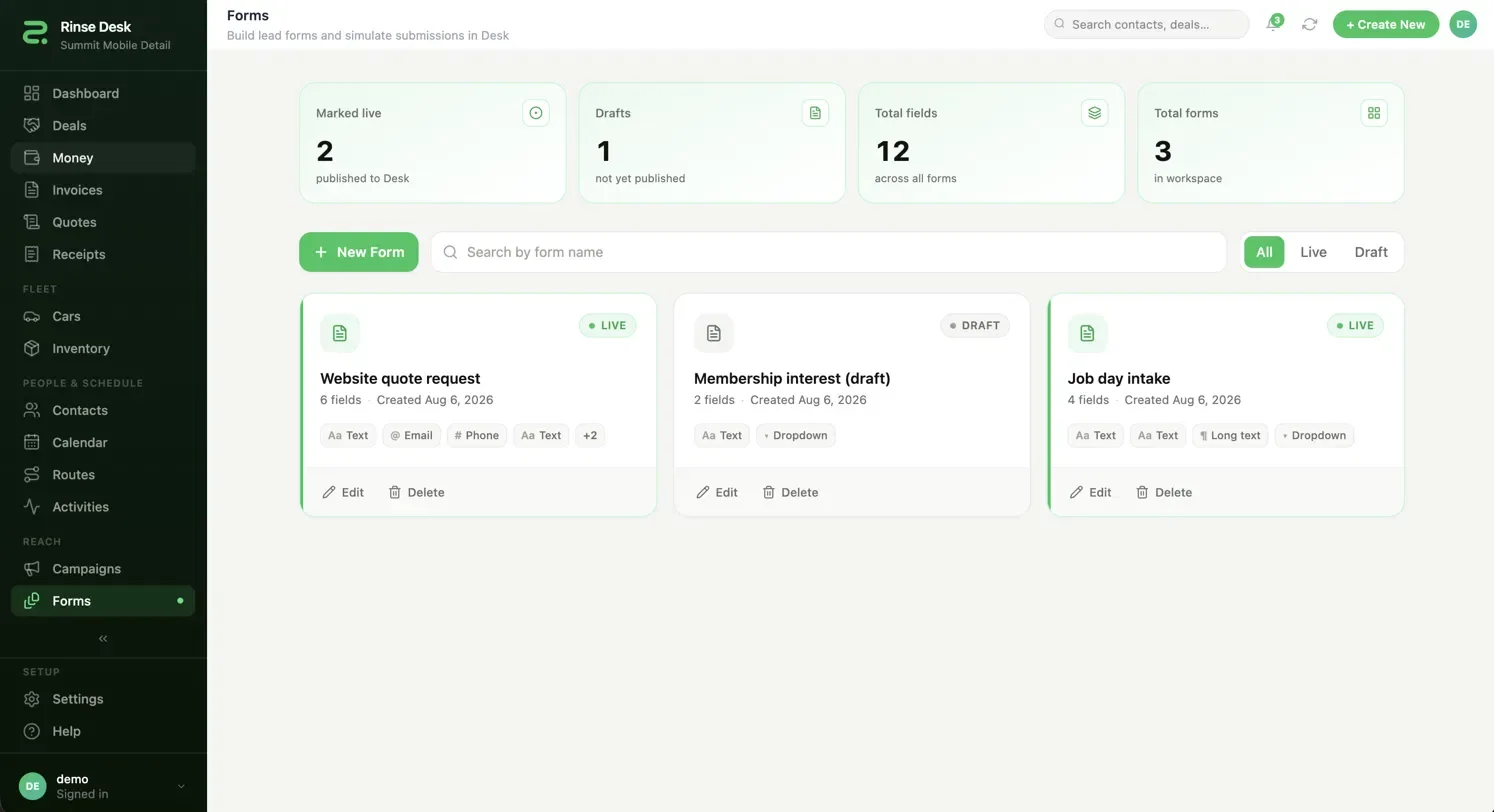Filter forms by Live
Image resolution: width=1494 pixels, height=812 pixels.
click(1313, 252)
